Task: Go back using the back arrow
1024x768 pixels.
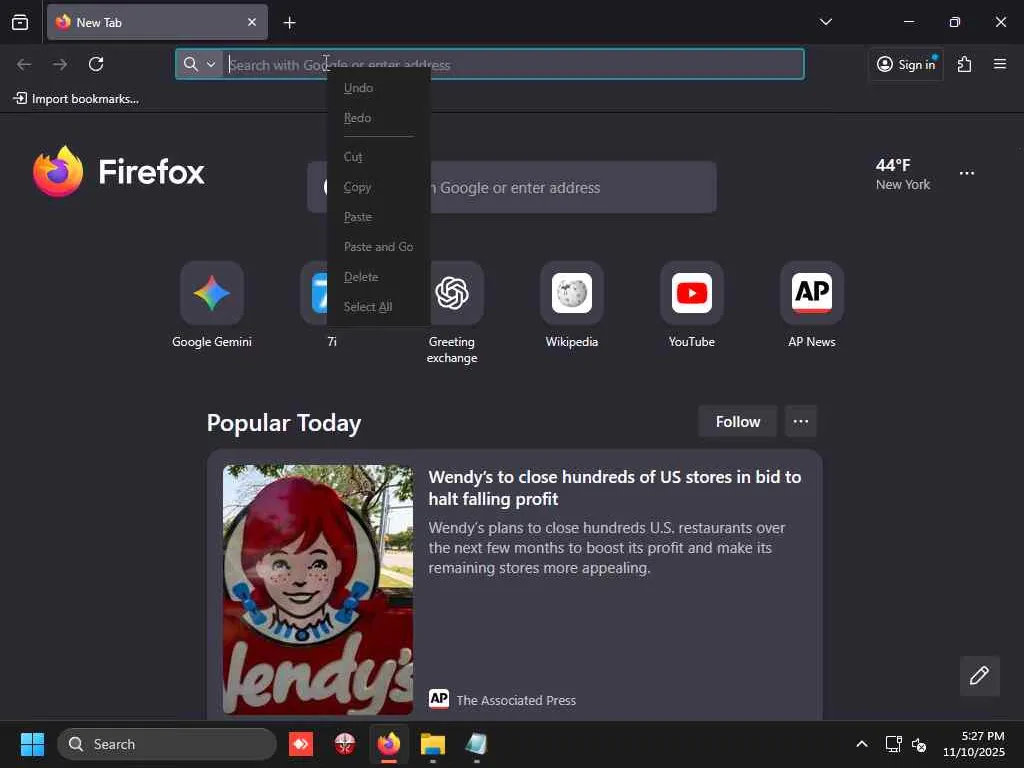Action: (x=24, y=64)
